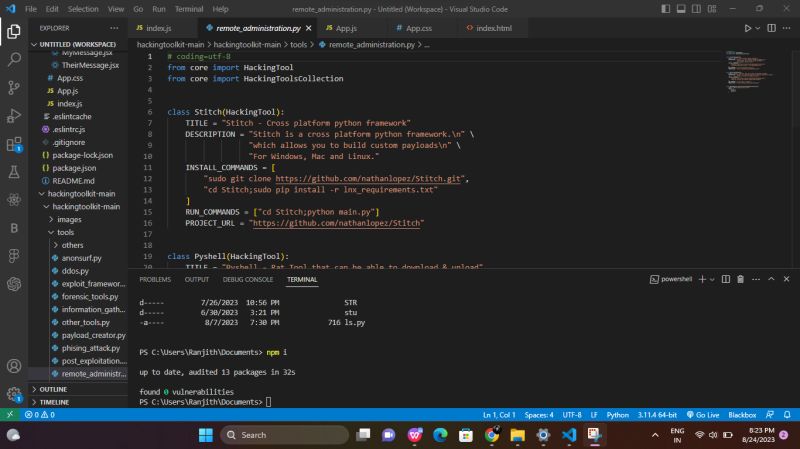The height and width of the screenshot is (449, 800).
Task: Open ddos.py in the file tree
Action: (x=75, y=271)
